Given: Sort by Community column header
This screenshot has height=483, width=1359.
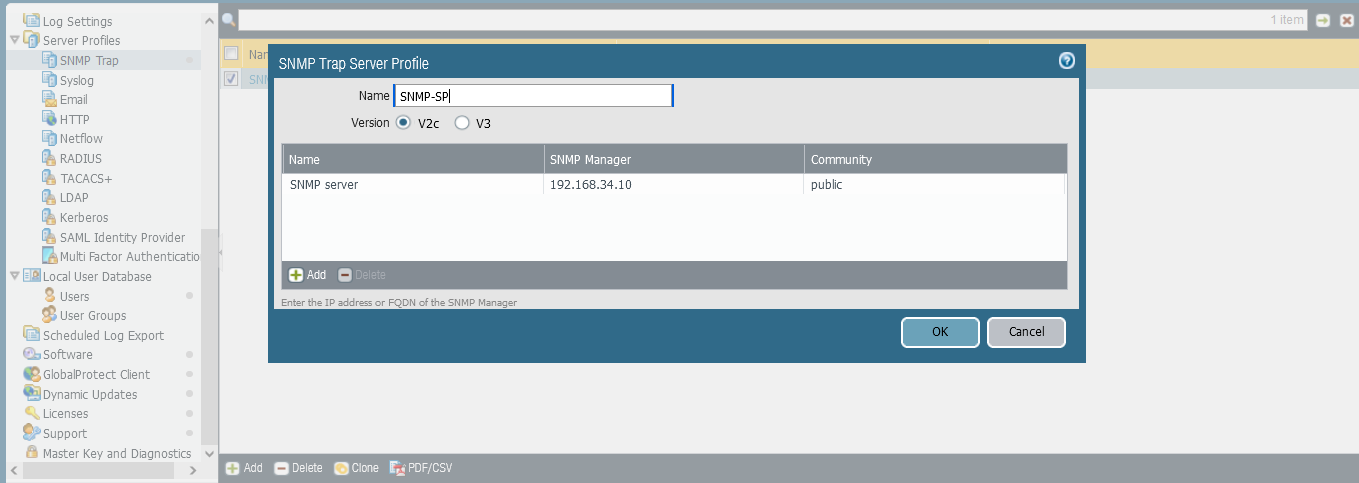Looking at the screenshot, I should pos(935,159).
